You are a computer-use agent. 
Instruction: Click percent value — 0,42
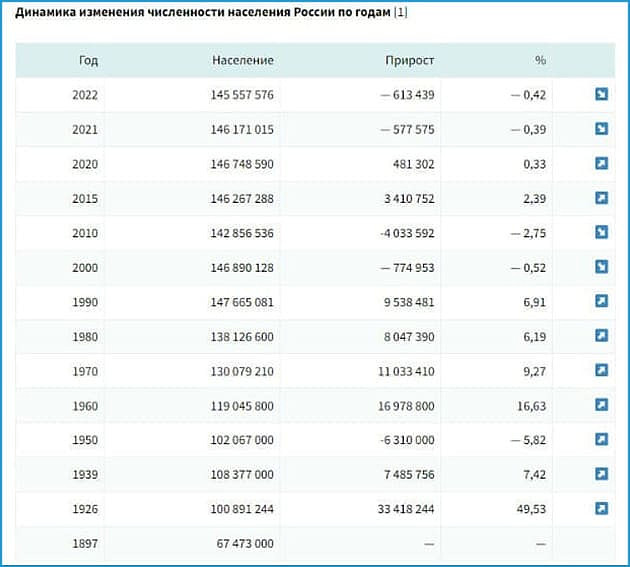528,95
